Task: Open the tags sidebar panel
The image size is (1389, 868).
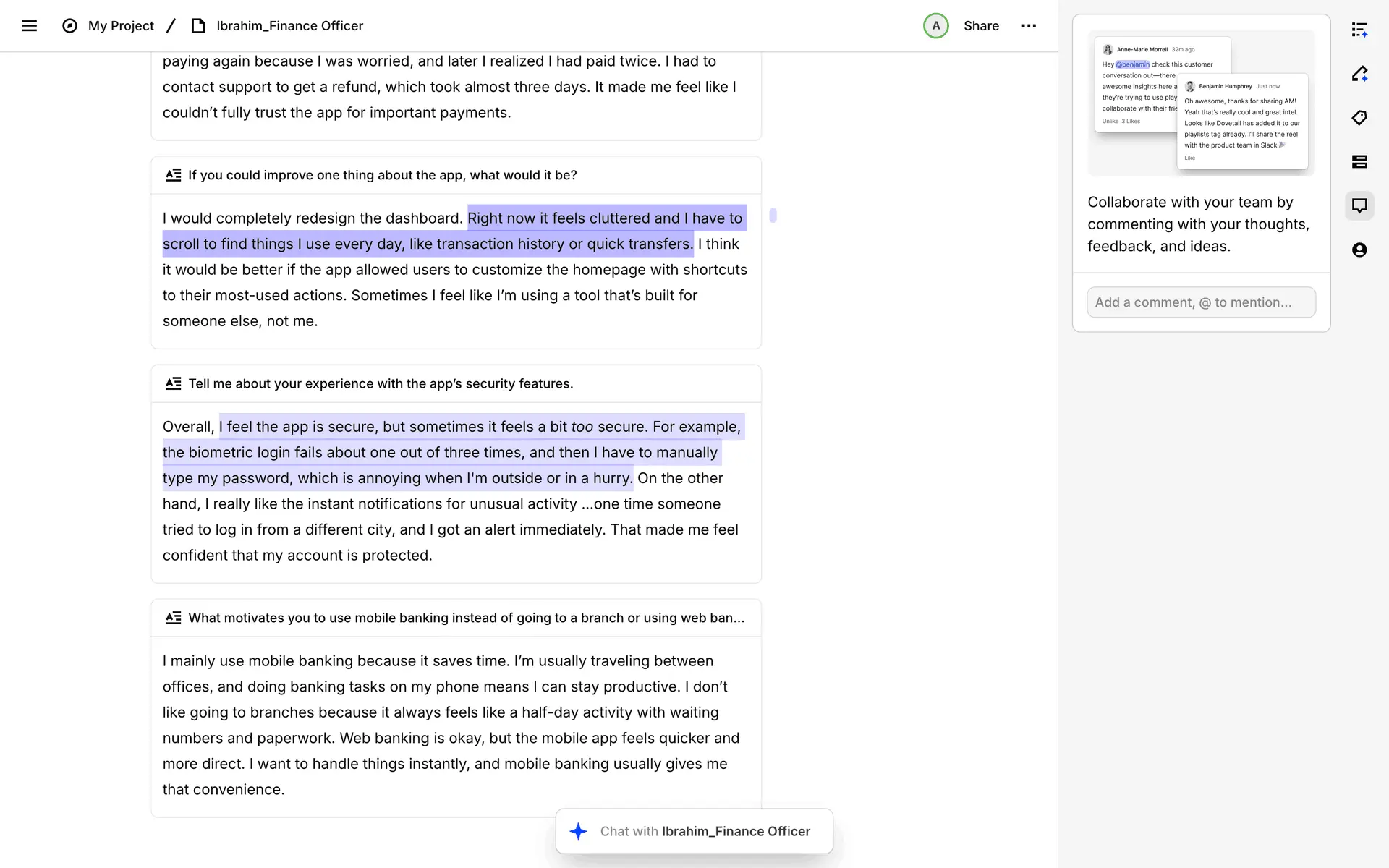Action: click(x=1359, y=118)
